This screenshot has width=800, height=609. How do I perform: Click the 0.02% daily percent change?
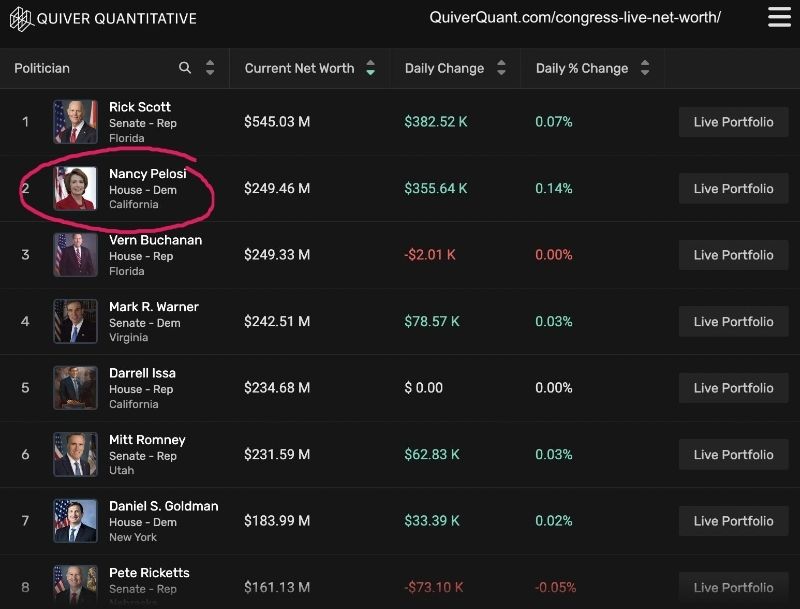pyautogui.click(x=554, y=521)
